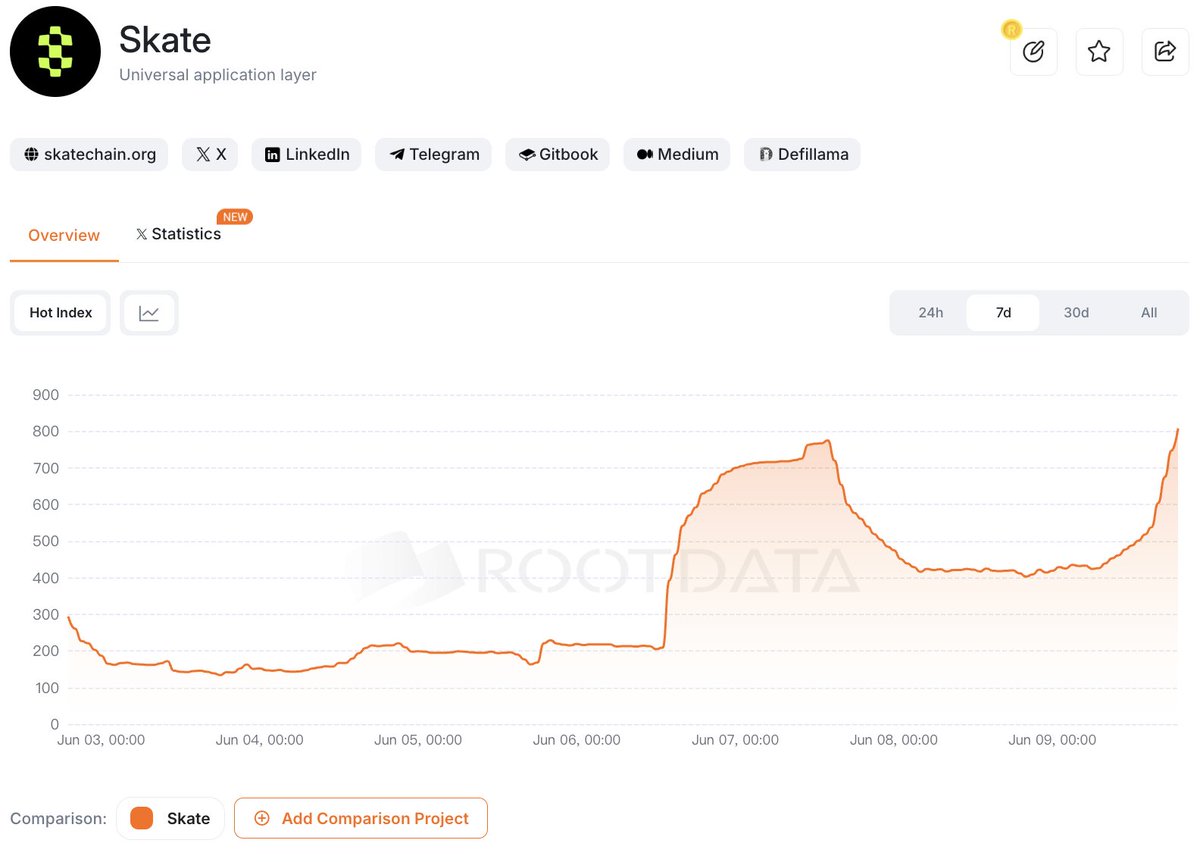Click the Jun 07, 00:00 axis label
The height and width of the screenshot is (862, 1200).
[x=735, y=740]
